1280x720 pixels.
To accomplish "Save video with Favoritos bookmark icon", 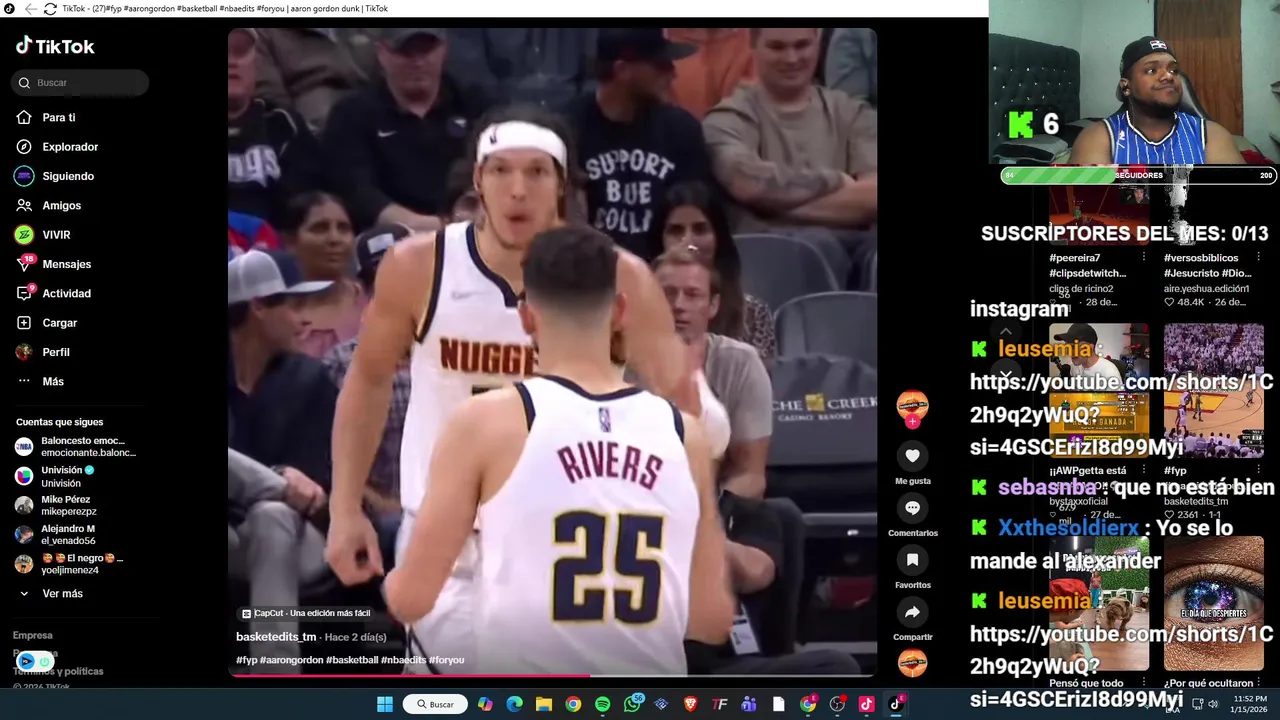I will (912, 560).
